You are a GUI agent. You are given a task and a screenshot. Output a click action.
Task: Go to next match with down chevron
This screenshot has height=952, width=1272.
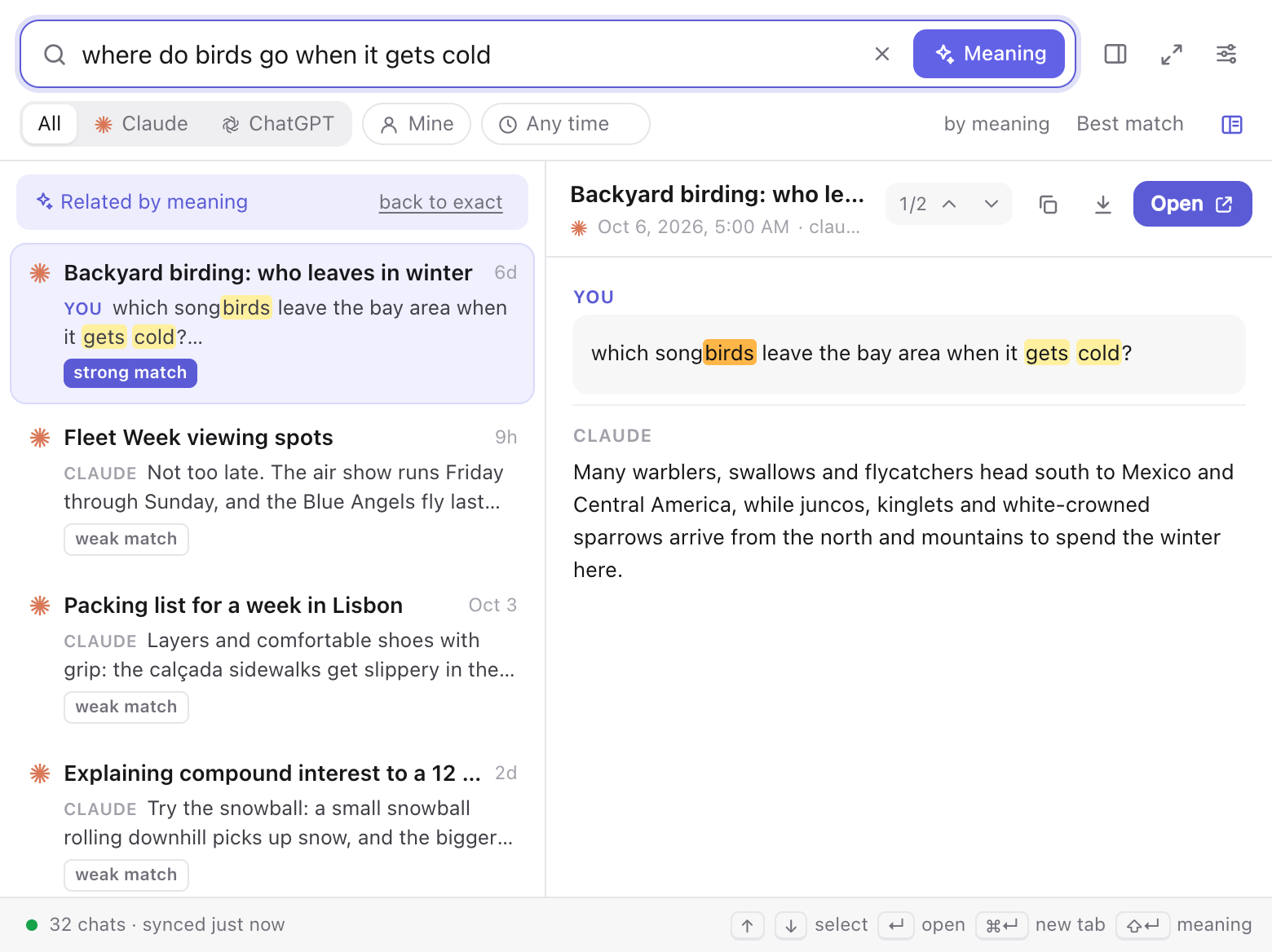pos(992,204)
